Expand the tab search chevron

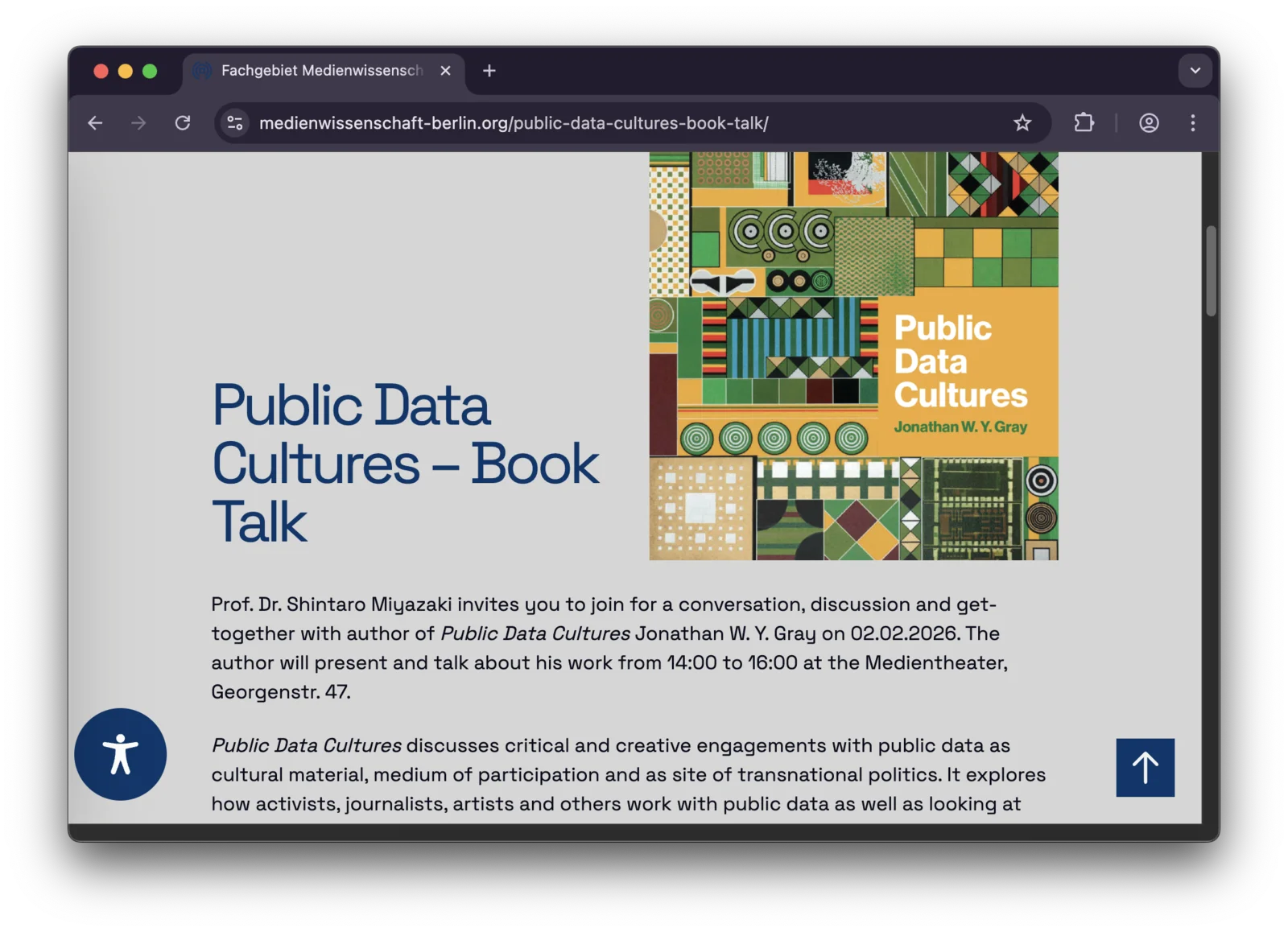click(x=1195, y=71)
